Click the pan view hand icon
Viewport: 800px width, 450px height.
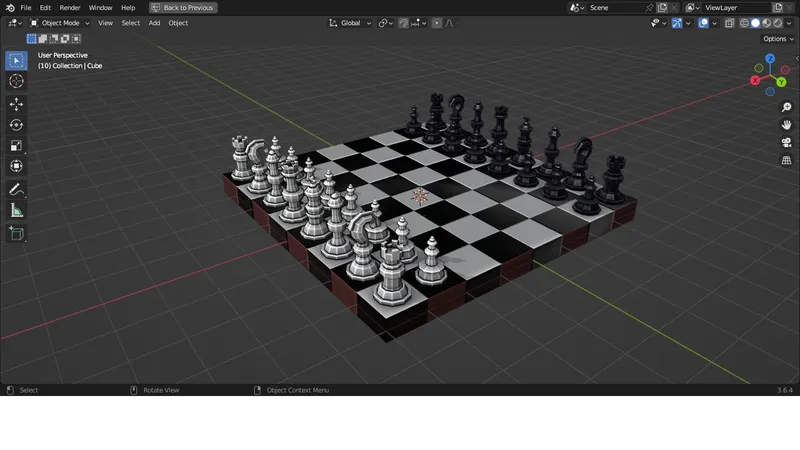786,125
